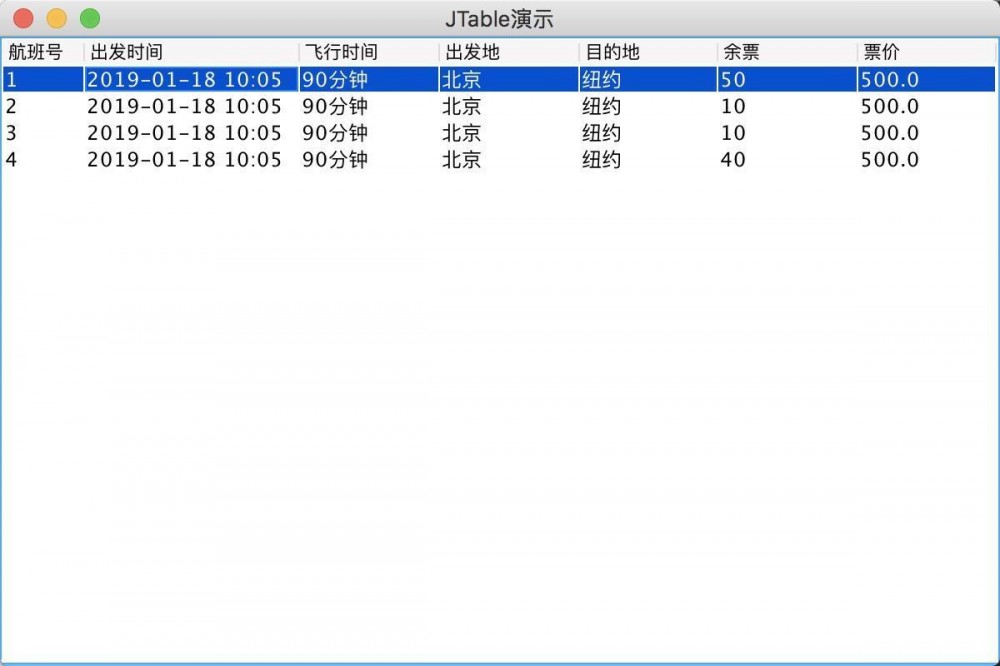Click the 纽约 cell in row 3

(x=601, y=133)
